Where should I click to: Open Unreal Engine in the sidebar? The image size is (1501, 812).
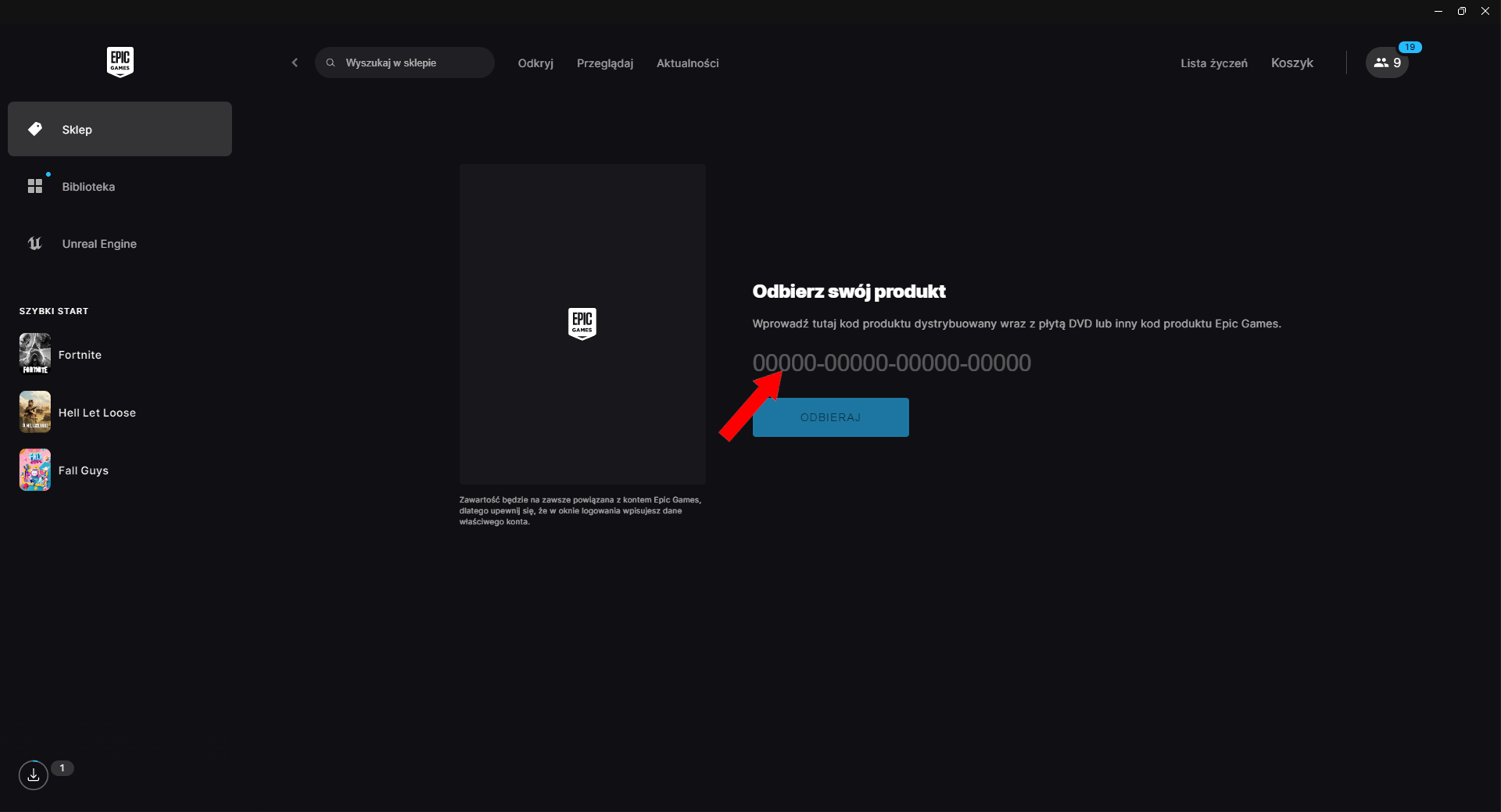click(120, 244)
